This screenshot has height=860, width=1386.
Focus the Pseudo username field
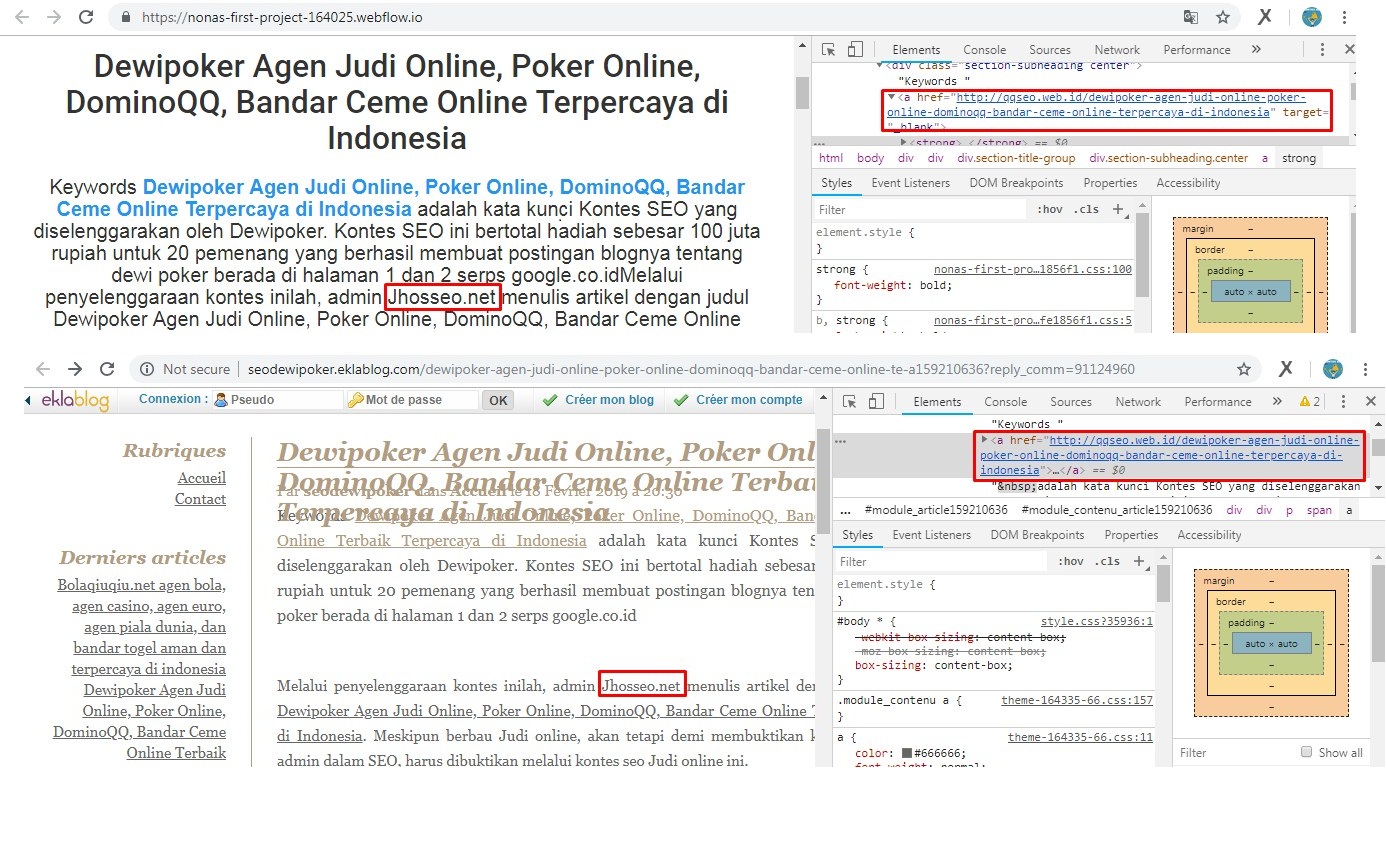coord(278,400)
